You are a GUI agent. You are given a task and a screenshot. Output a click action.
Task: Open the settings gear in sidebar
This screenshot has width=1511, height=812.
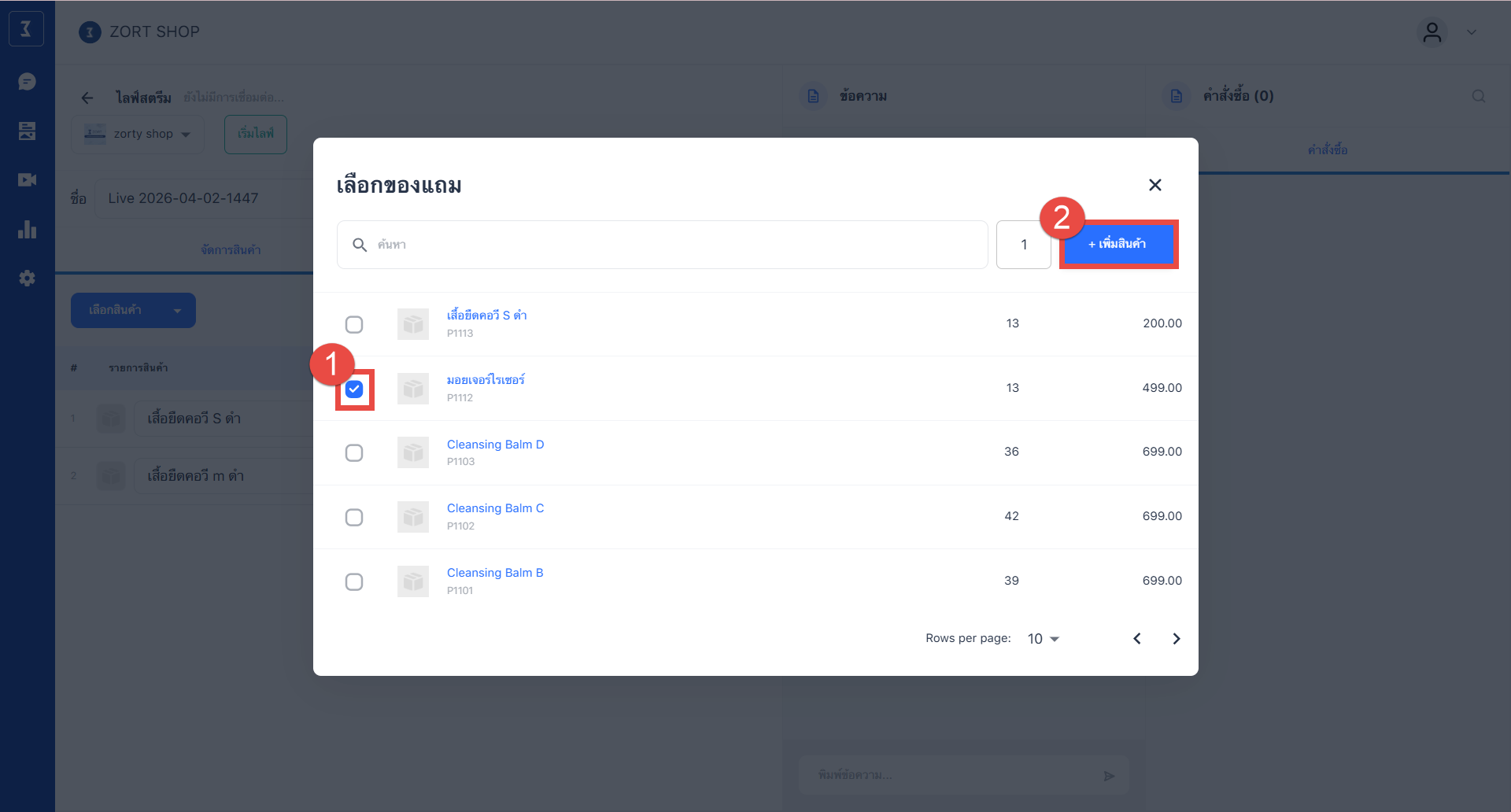pyautogui.click(x=27, y=279)
